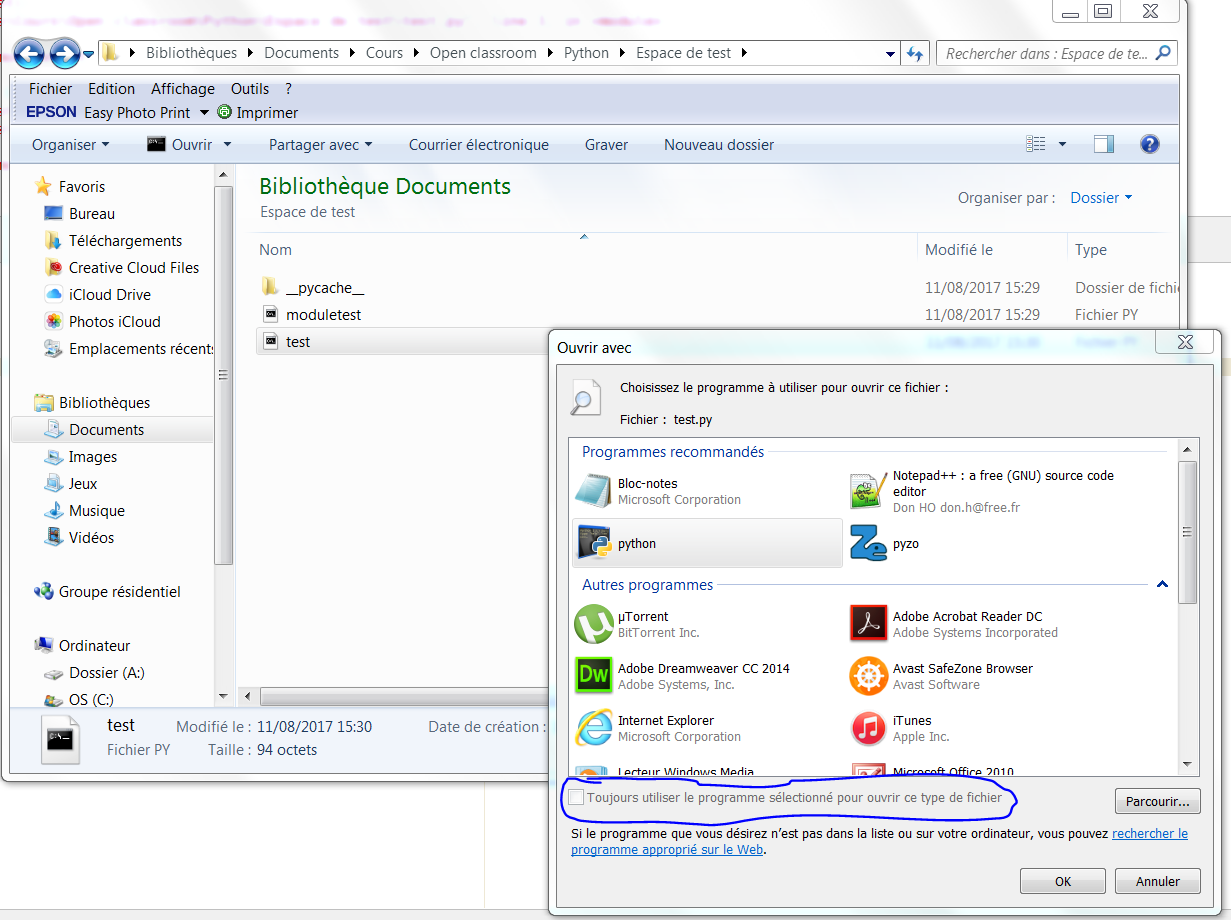The image size is (1231, 920).
Task: Open the Outils menu
Action: tap(250, 89)
